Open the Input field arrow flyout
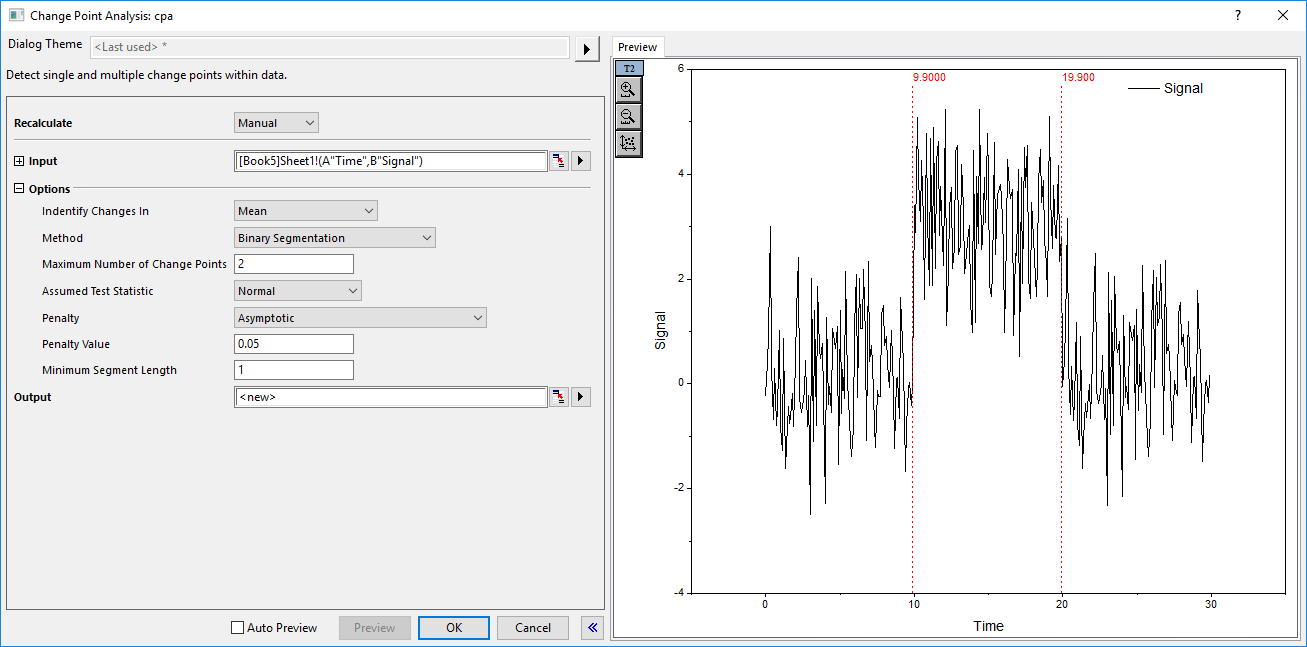 click(x=581, y=161)
